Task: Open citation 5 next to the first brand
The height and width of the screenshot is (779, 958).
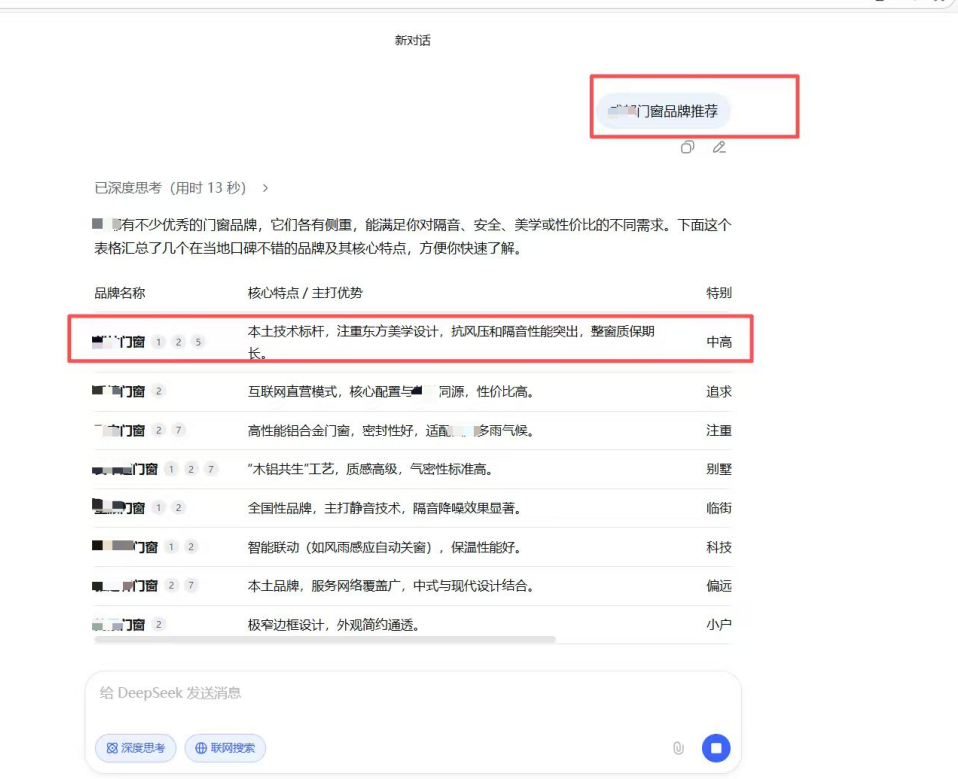Action: [x=198, y=340]
